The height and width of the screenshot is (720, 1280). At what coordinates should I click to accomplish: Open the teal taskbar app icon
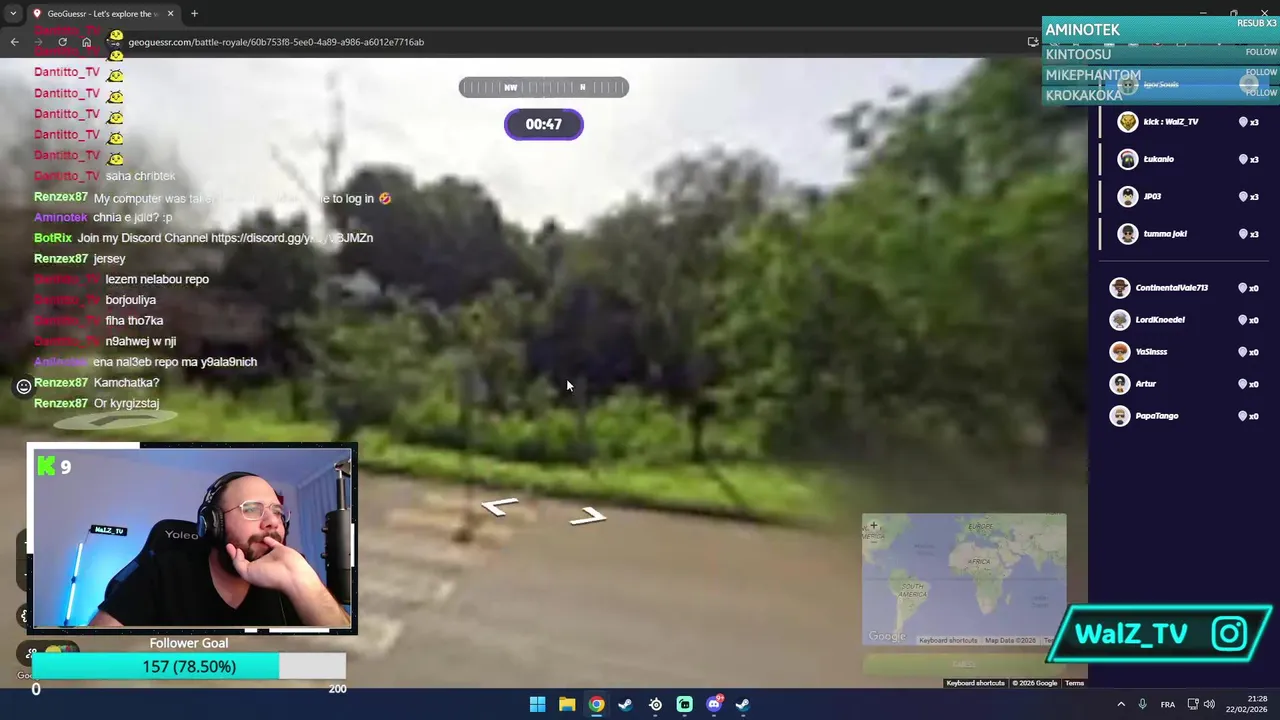[684, 704]
